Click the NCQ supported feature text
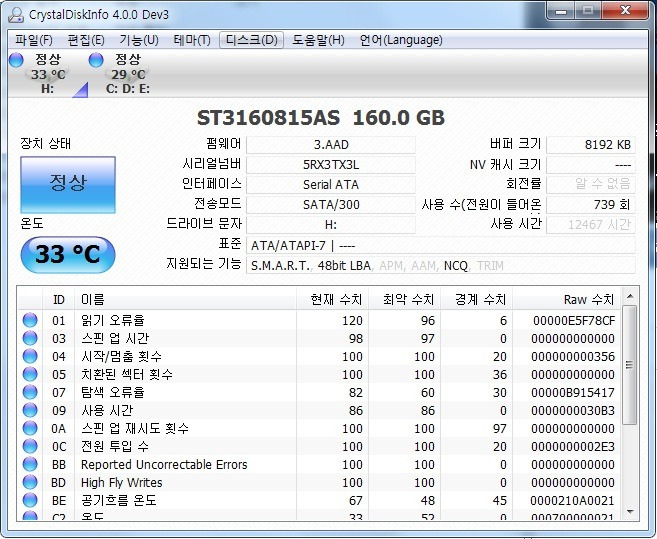Screen dimensions: 657x539 pyautogui.click(x=455, y=266)
